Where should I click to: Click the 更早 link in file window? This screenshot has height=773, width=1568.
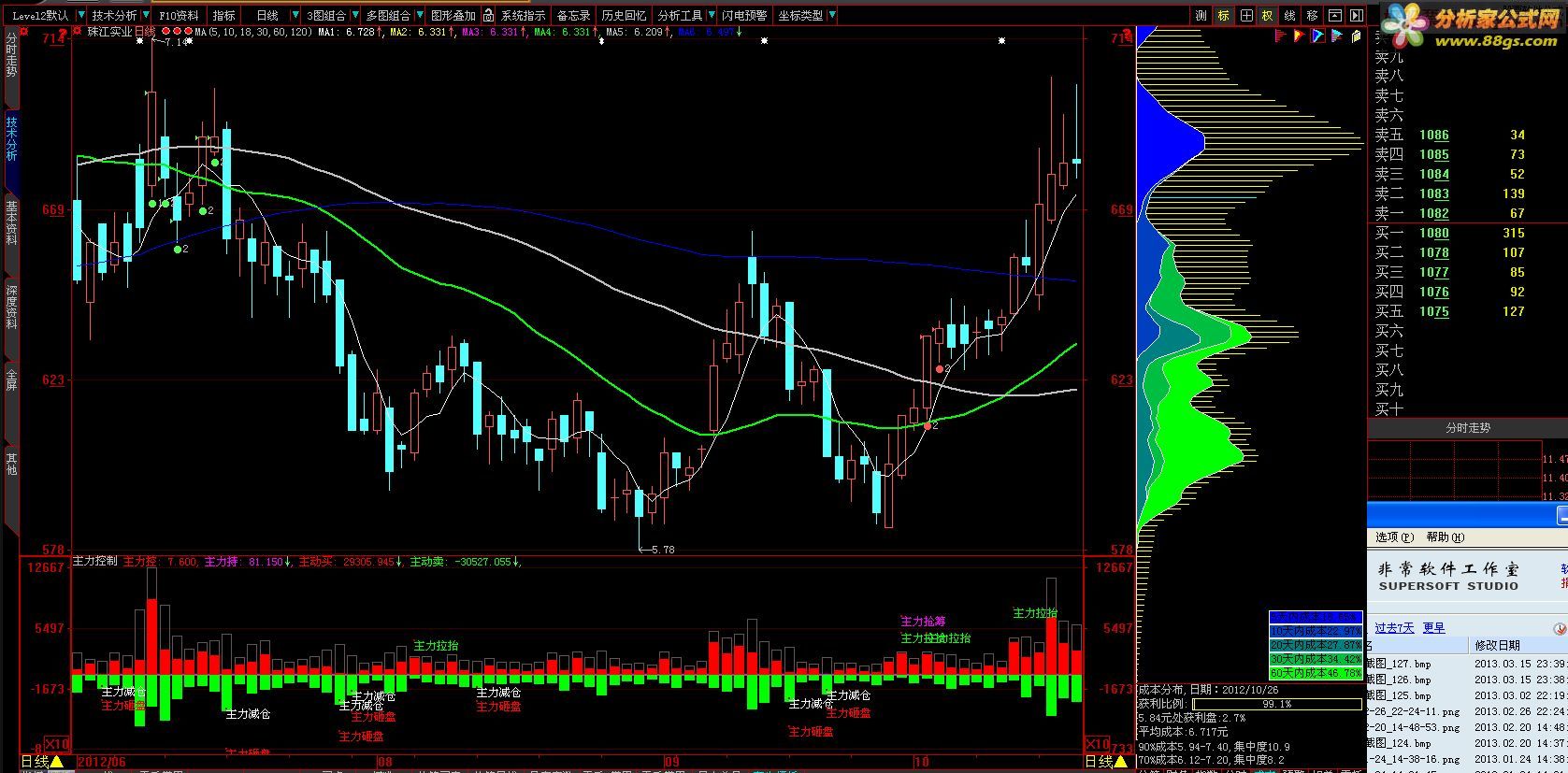(1434, 628)
